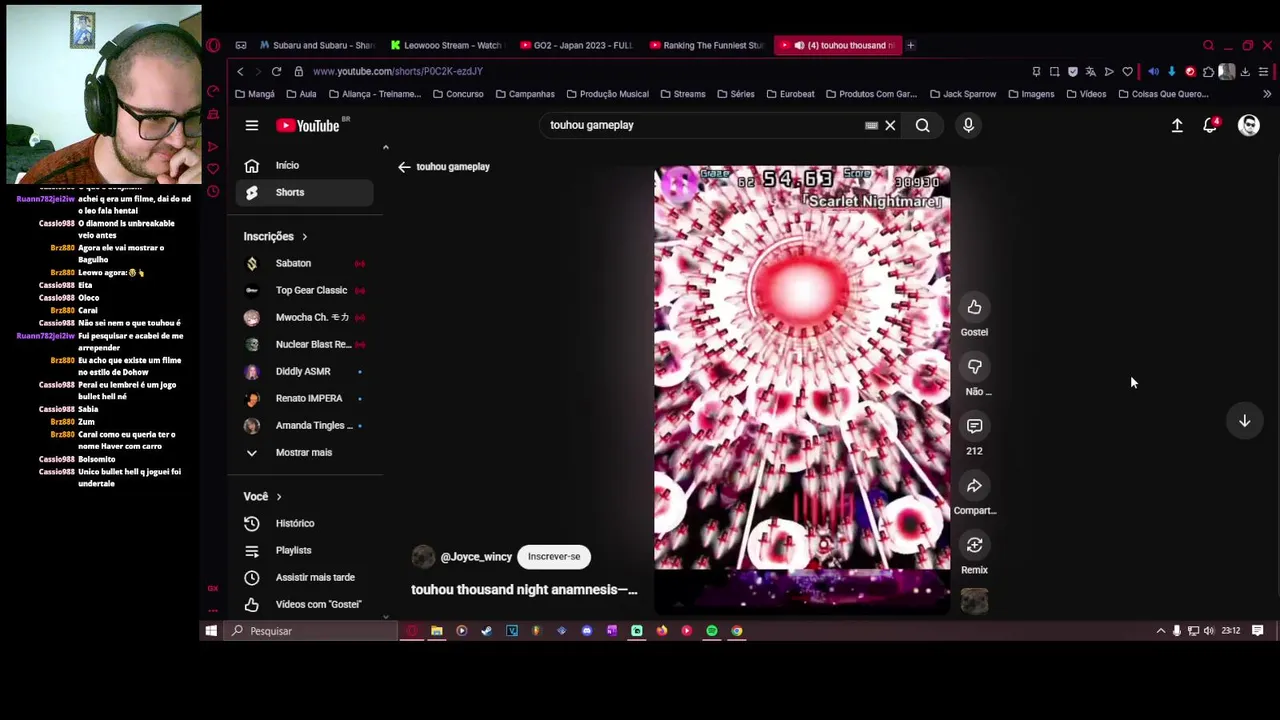Image resolution: width=1280 pixels, height=720 pixels.
Task: Open Top Gear Classic subscription
Action: [x=304, y=290]
